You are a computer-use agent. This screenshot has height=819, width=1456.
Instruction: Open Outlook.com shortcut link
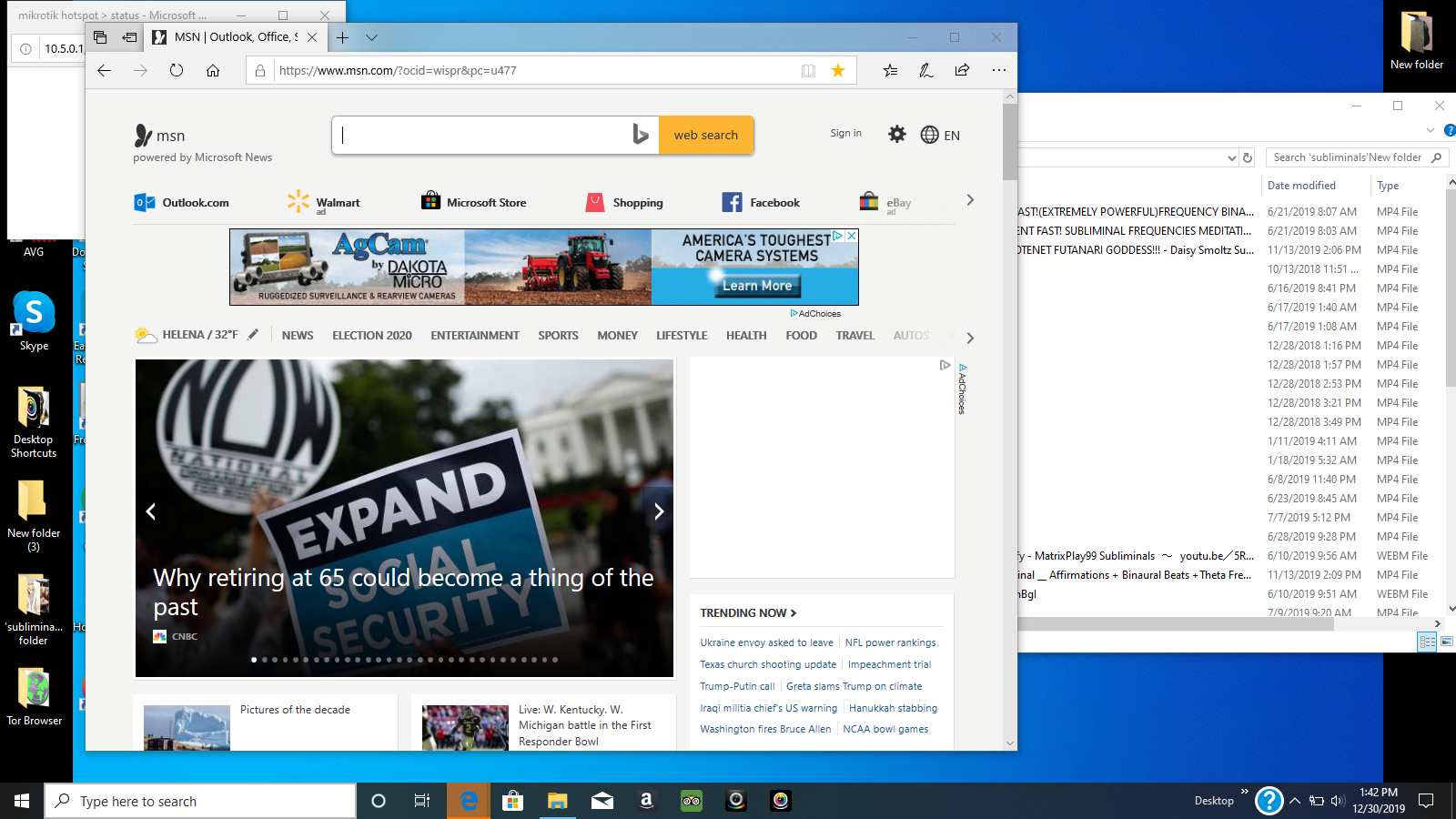click(x=182, y=202)
